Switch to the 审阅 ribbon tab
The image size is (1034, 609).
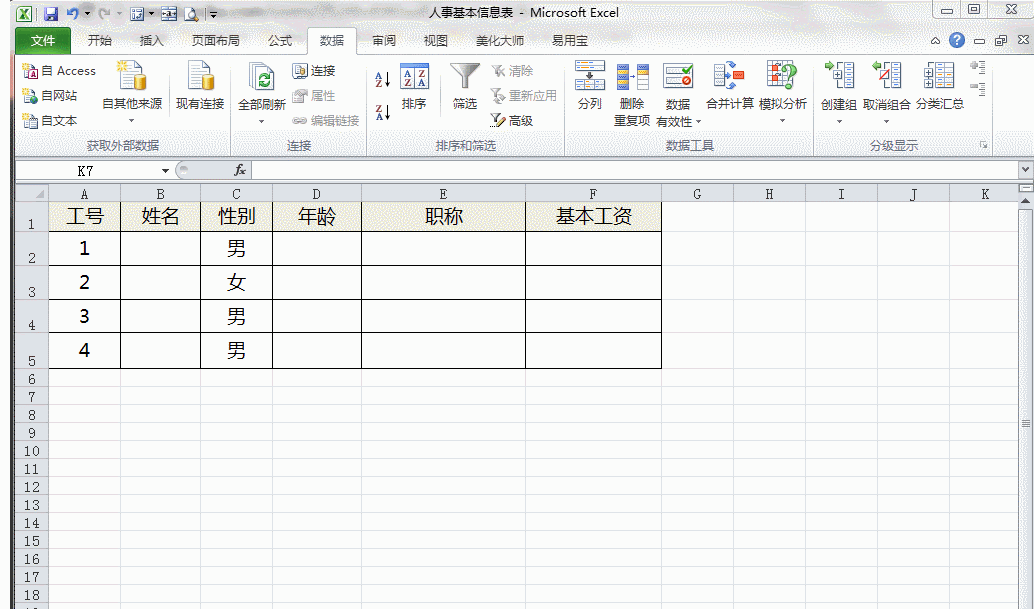coord(384,41)
